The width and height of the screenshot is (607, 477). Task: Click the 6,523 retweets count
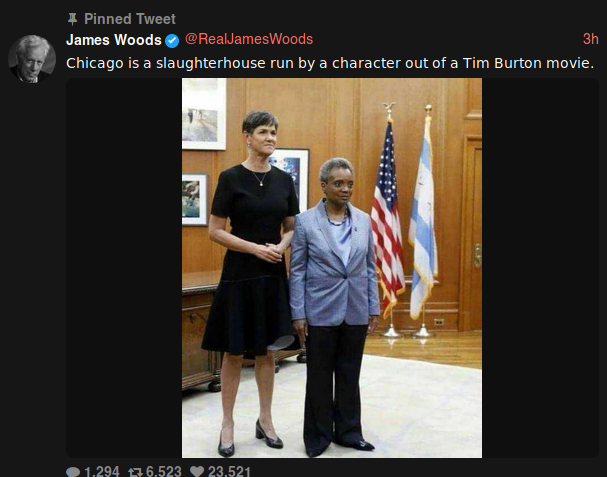tap(163, 471)
